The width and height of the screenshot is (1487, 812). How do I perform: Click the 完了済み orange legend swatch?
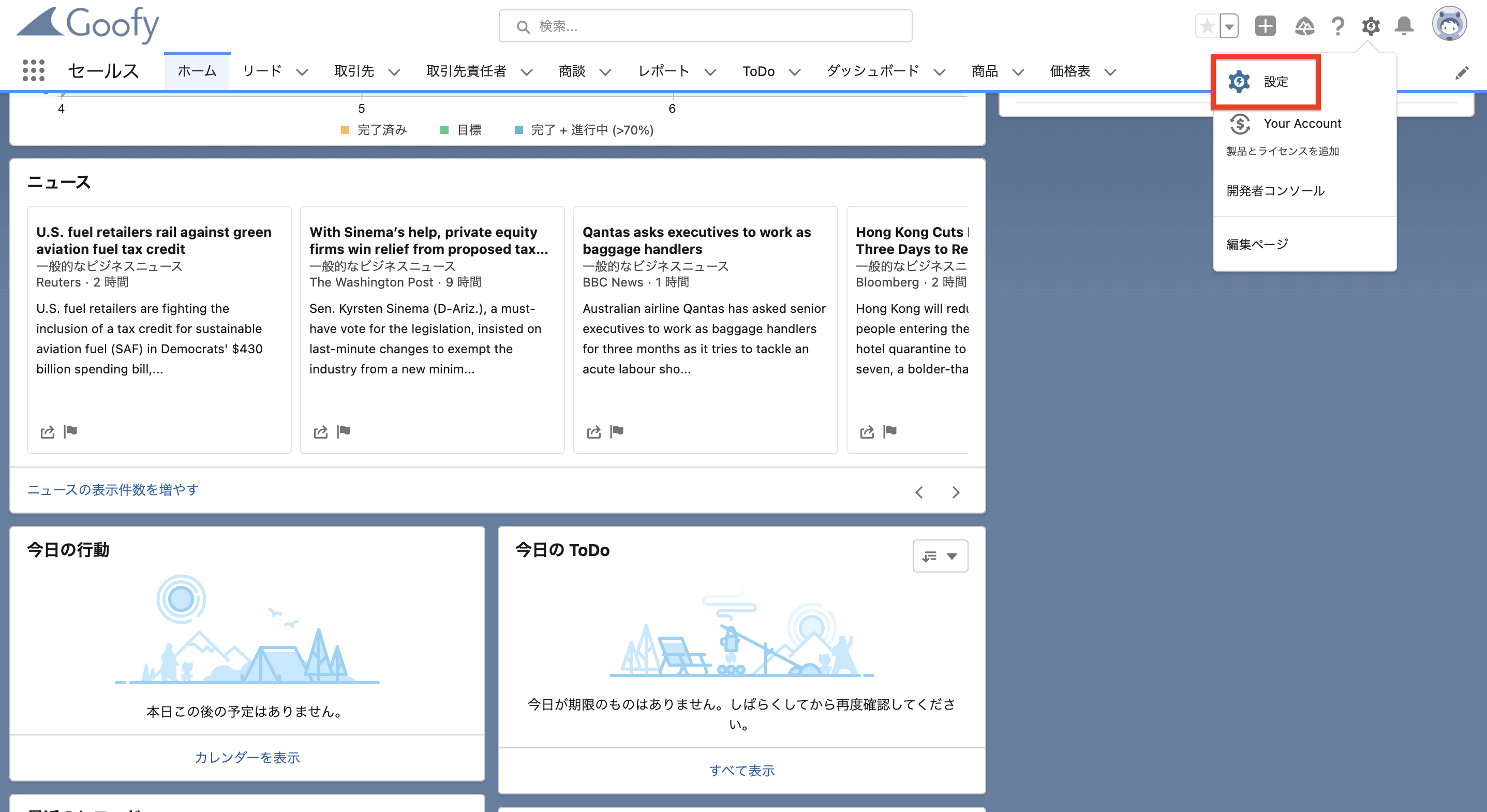click(x=345, y=130)
